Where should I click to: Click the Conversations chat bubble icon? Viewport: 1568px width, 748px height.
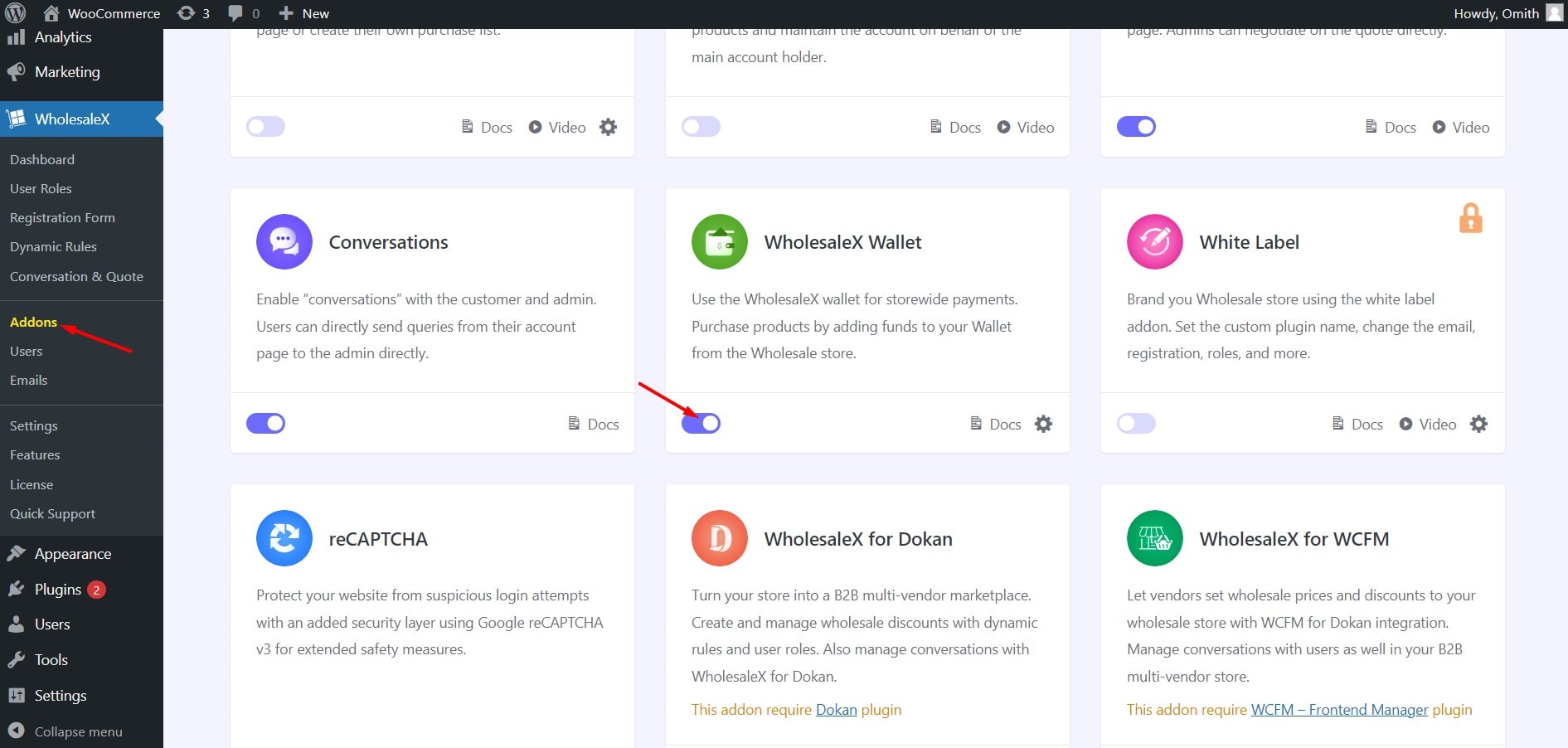click(284, 241)
